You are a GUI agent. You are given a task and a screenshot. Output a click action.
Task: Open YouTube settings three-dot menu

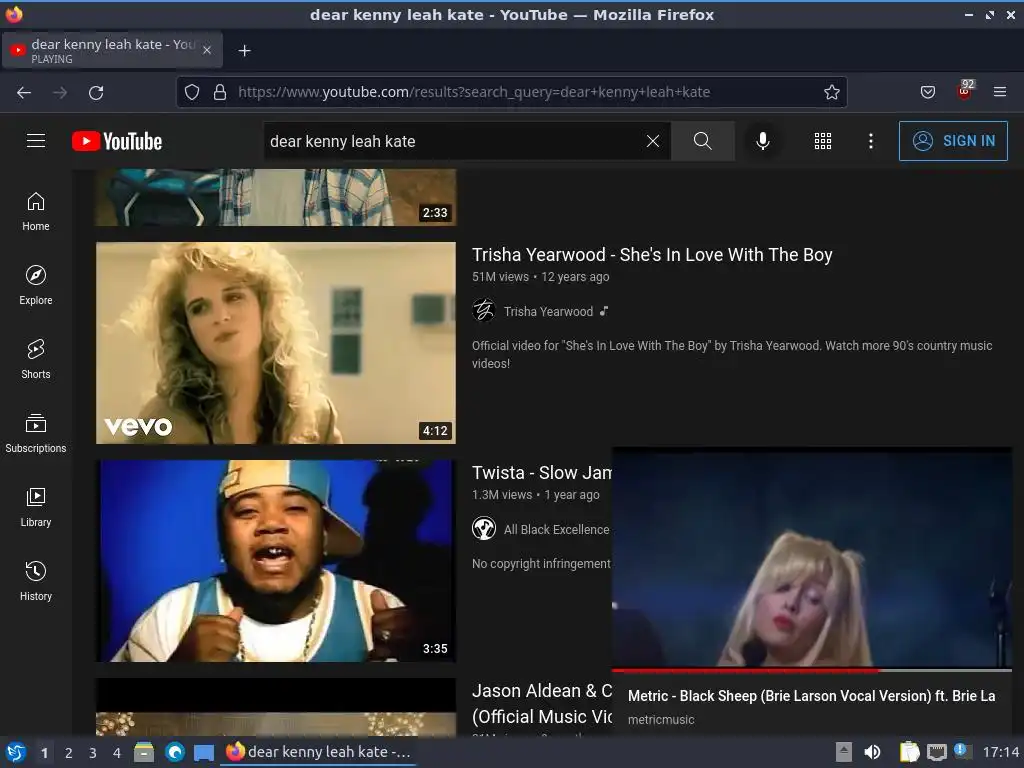871,141
